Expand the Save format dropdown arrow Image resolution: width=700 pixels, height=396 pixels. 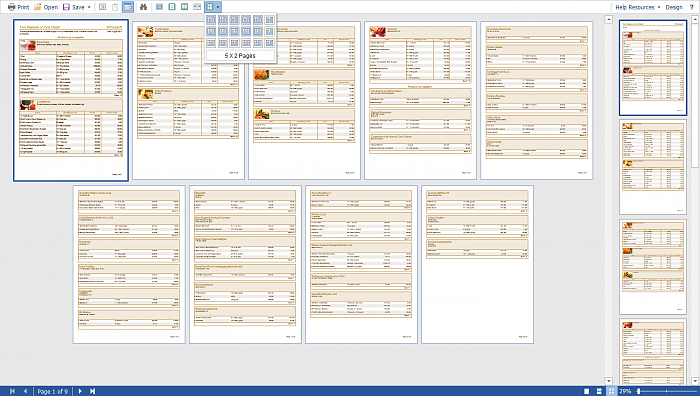tap(89, 7)
